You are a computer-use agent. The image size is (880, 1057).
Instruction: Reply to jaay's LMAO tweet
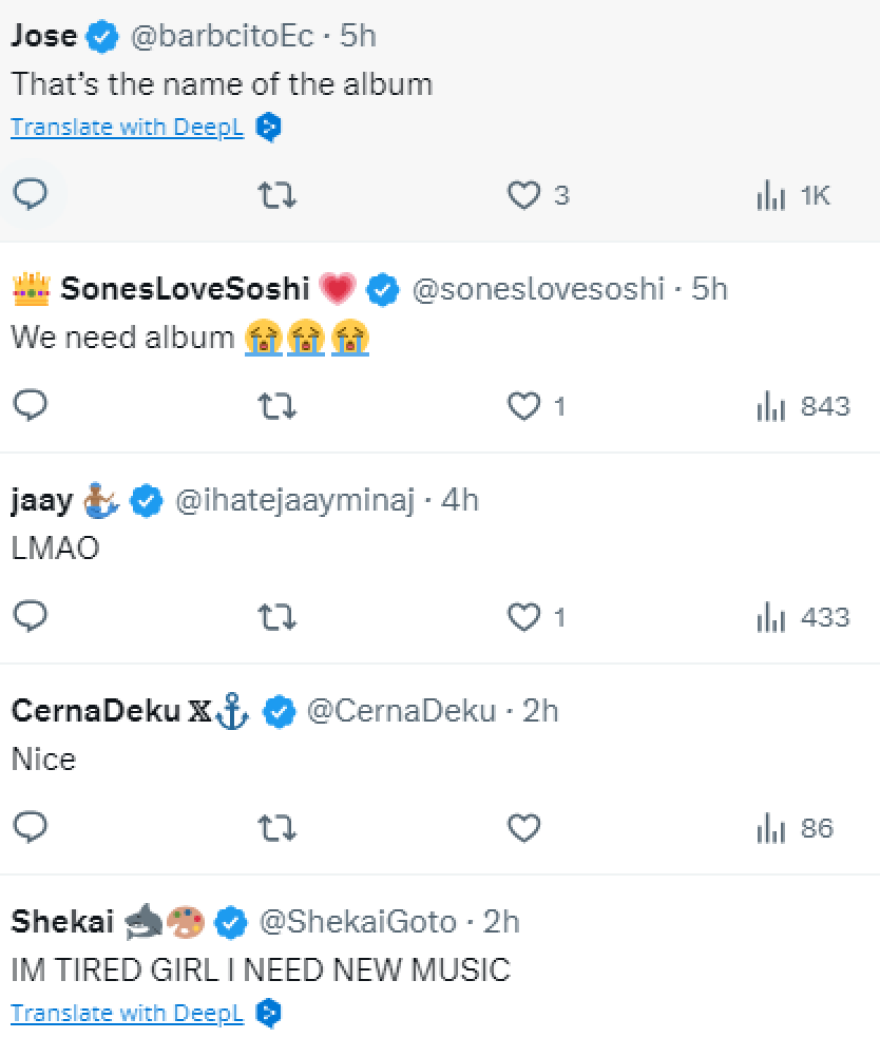pyautogui.click(x=31, y=616)
